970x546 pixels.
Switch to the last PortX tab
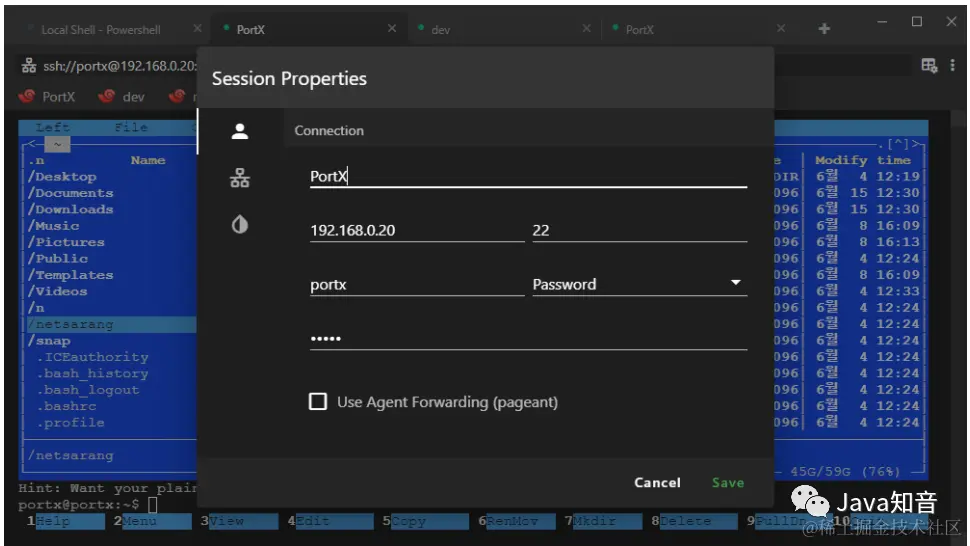coord(640,30)
